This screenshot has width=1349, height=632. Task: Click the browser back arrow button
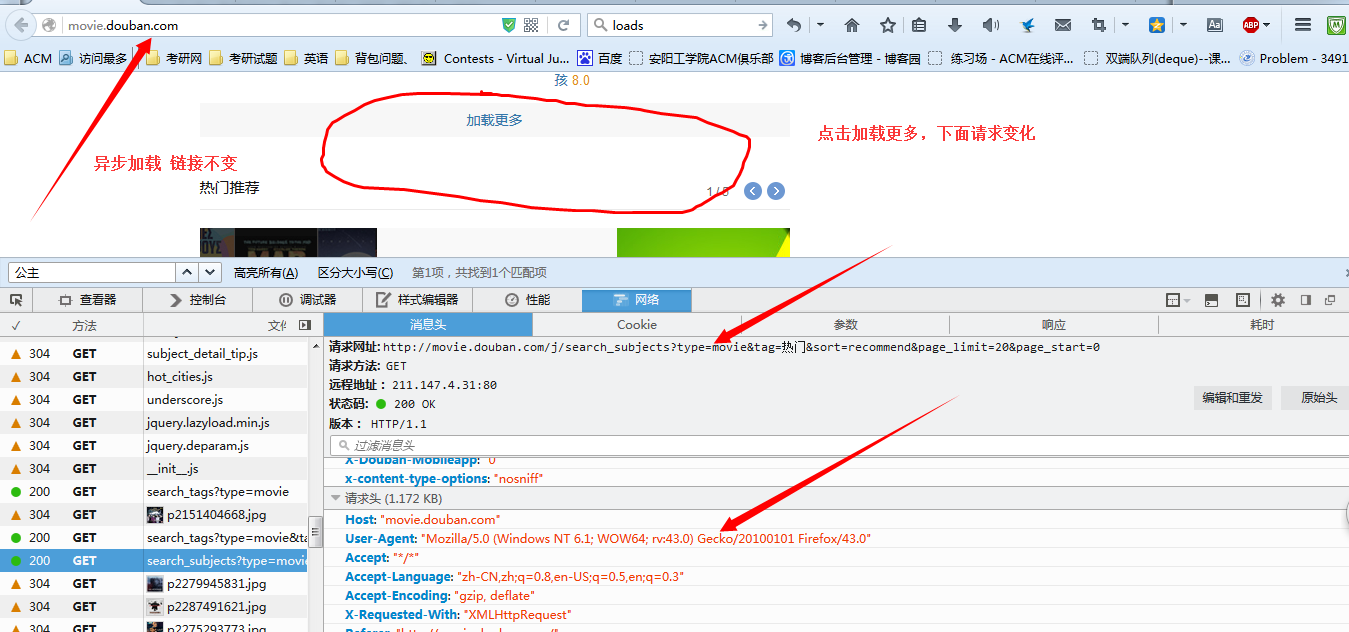[x=21, y=25]
